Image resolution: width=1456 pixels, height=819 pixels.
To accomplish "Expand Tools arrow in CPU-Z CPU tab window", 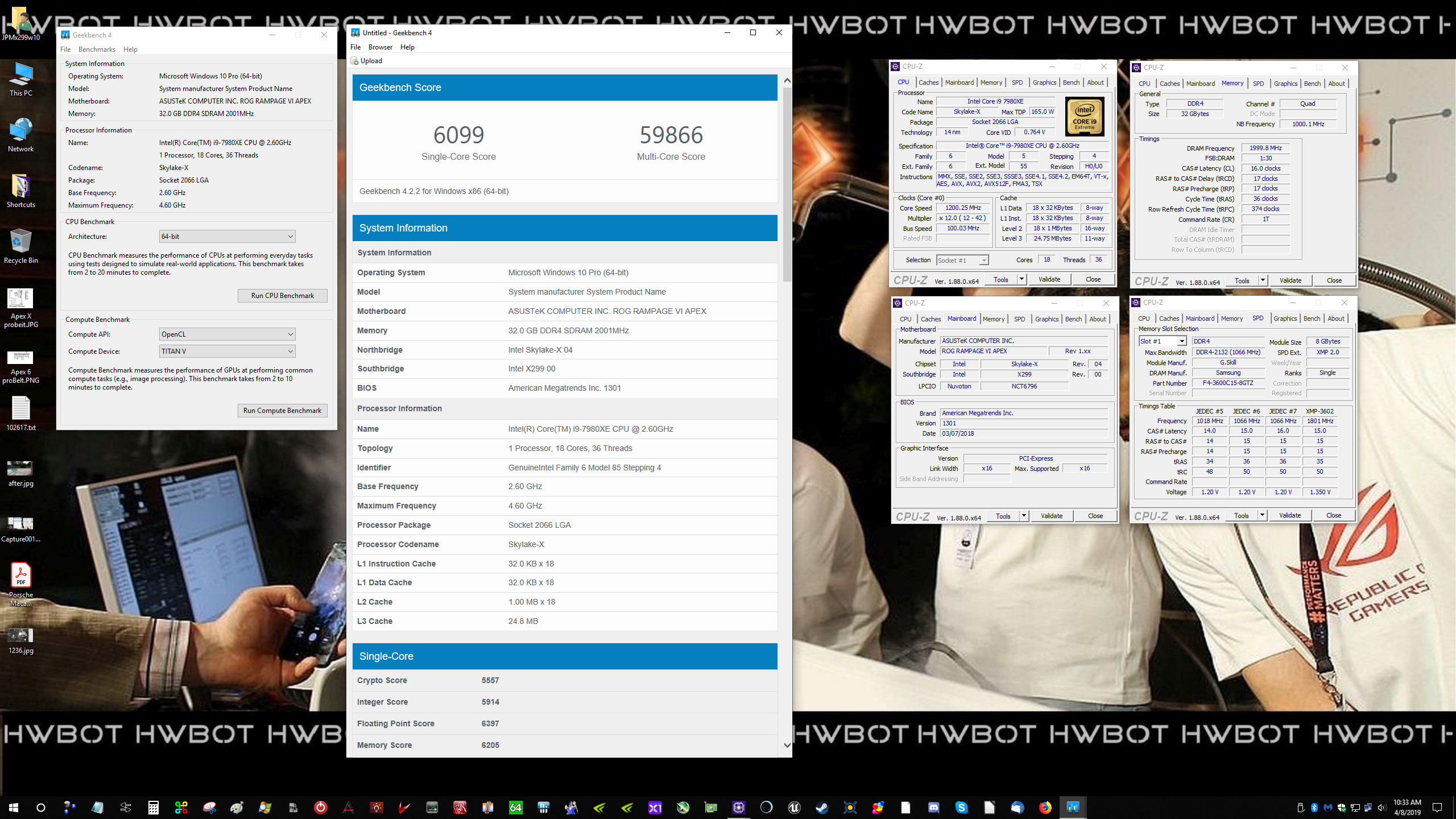I will point(1021,279).
